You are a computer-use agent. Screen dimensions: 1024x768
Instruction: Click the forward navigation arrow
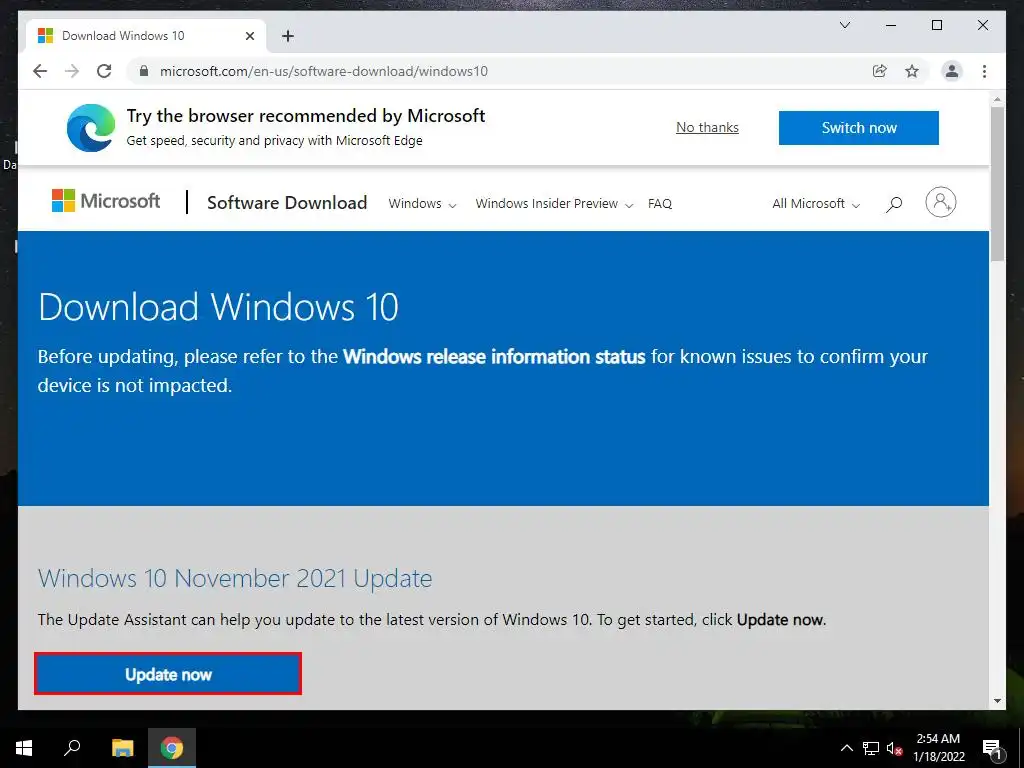(x=72, y=71)
